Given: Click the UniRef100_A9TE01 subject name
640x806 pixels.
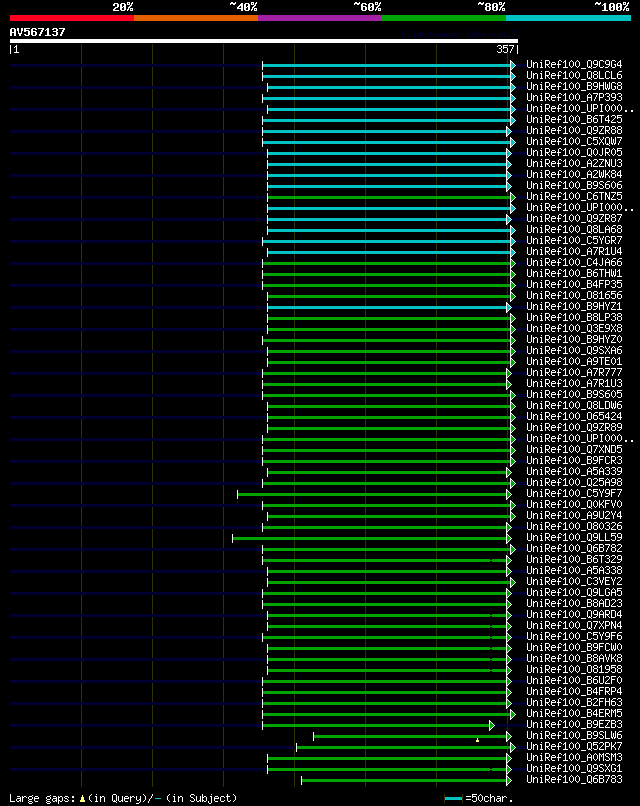Looking at the screenshot, I should pyautogui.click(x=574, y=361).
